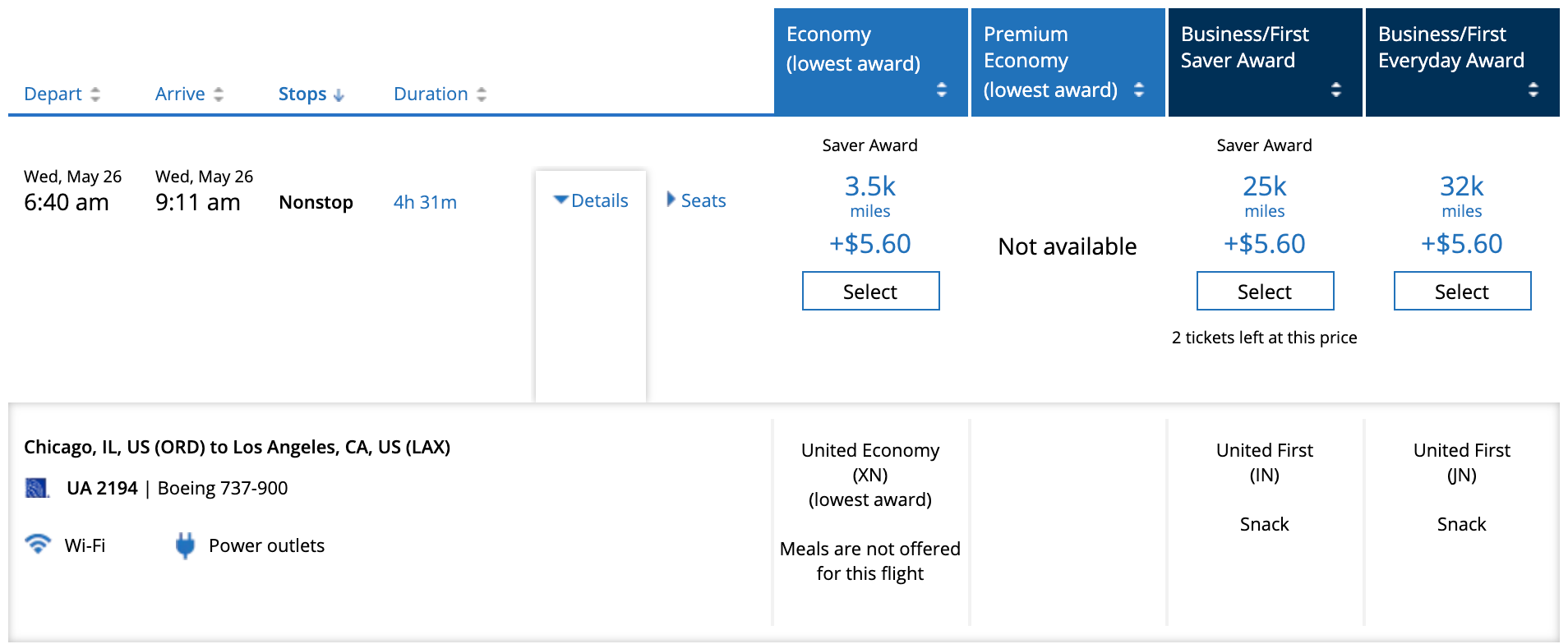Click the 4h 31m duration link

(x=425, y=202)
